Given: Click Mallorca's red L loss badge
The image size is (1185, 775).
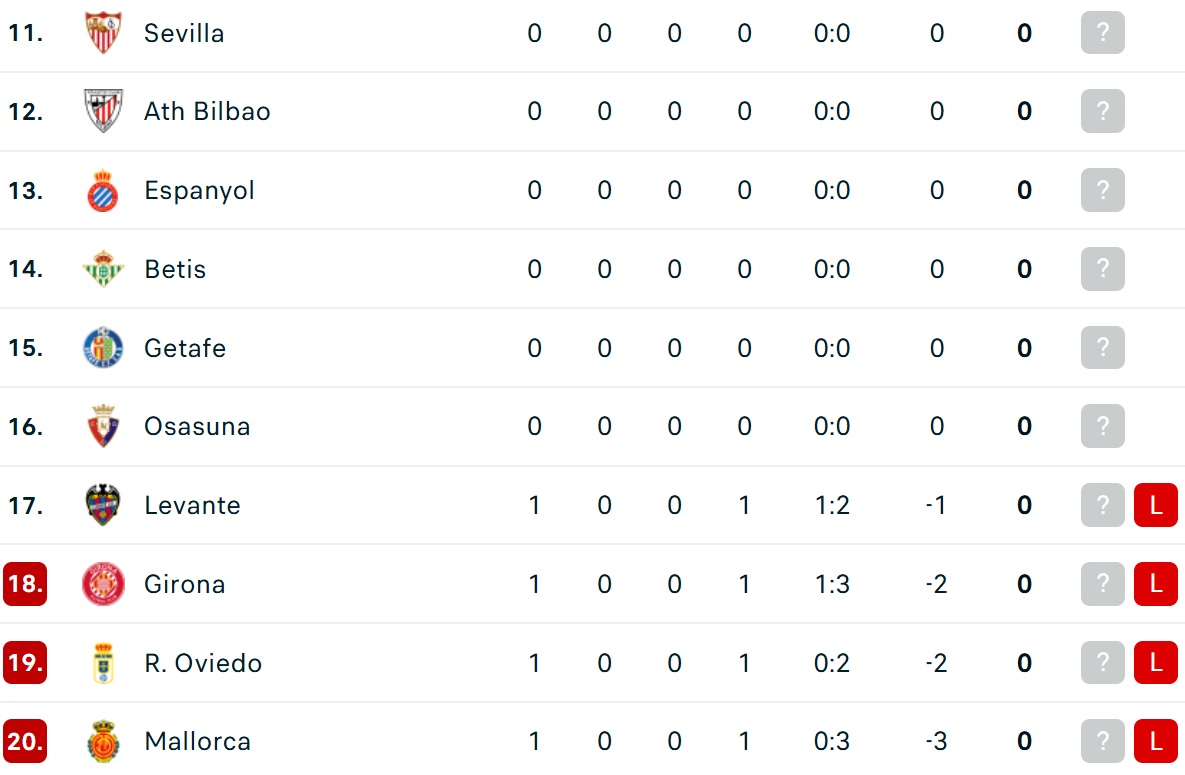Looking at the screenshot, I should (x=1156, y=741).
